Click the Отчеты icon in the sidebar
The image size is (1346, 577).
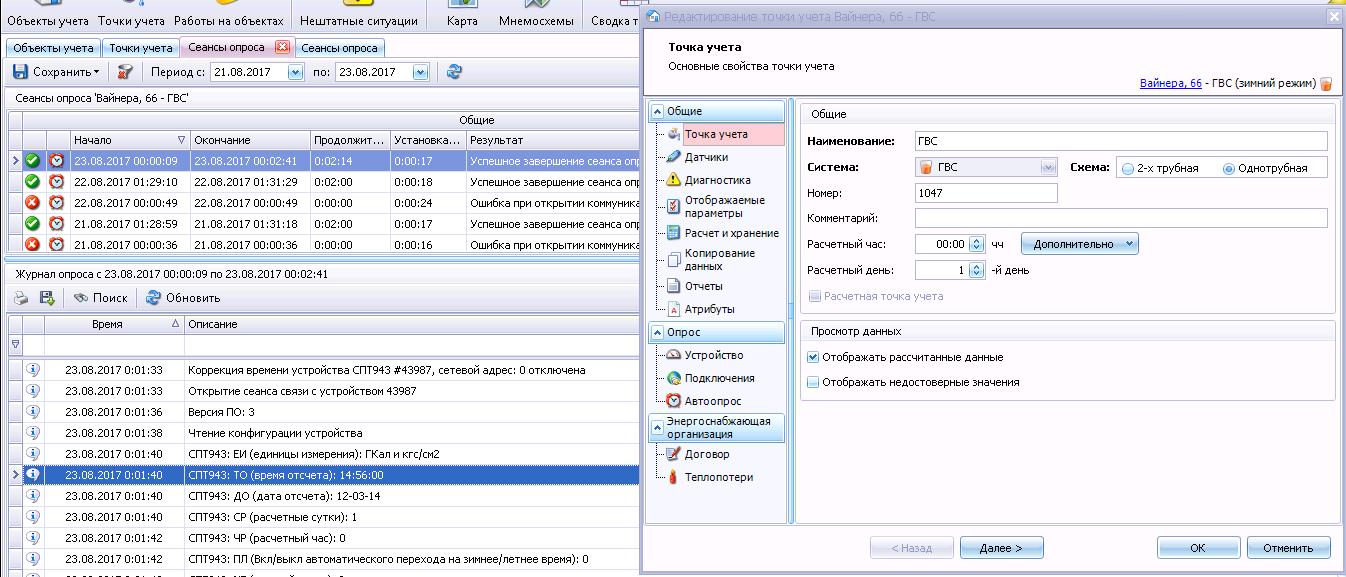(x=674, y=286)
